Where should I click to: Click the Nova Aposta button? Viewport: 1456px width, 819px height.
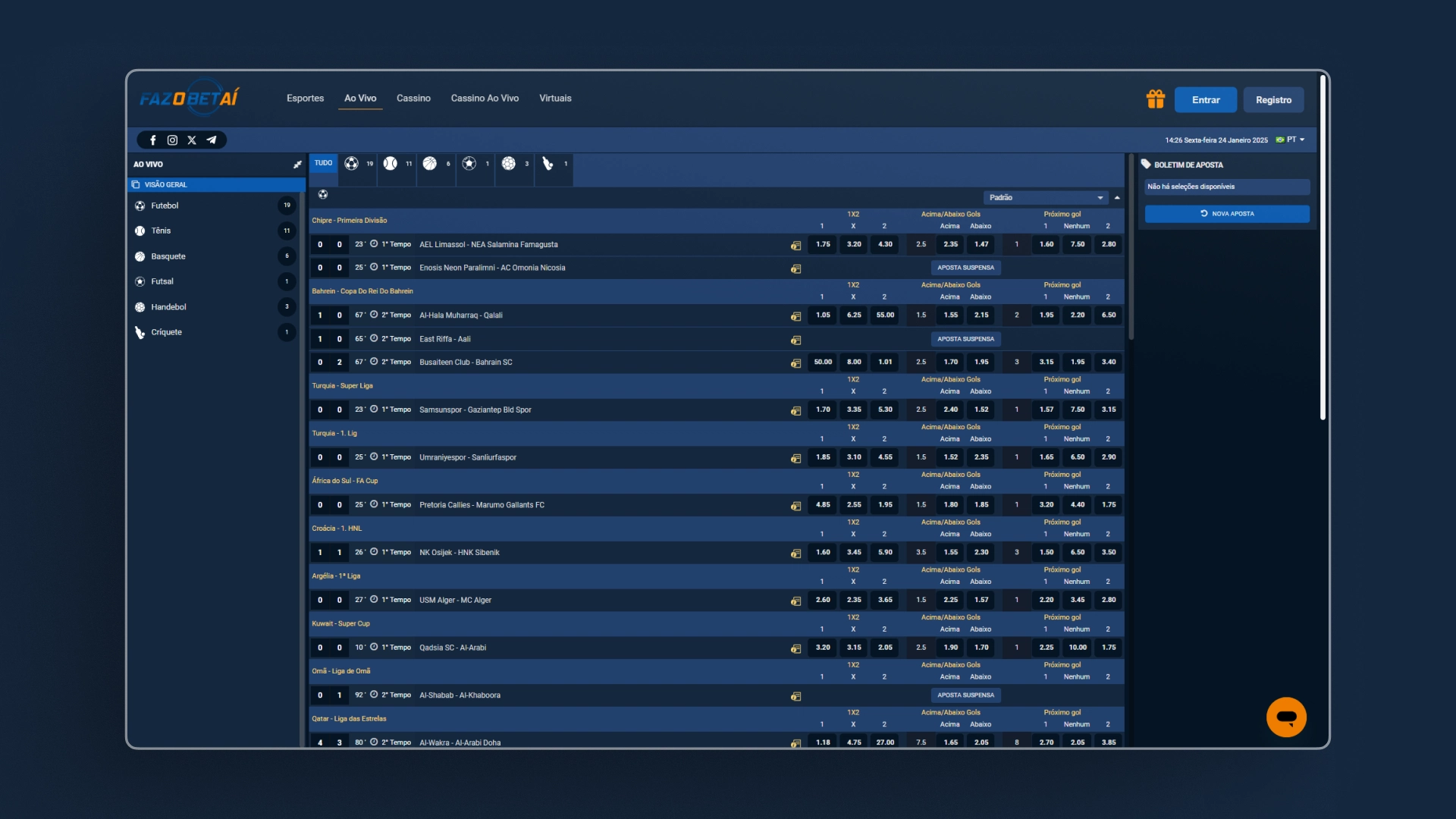click(x=1227, y=214)
